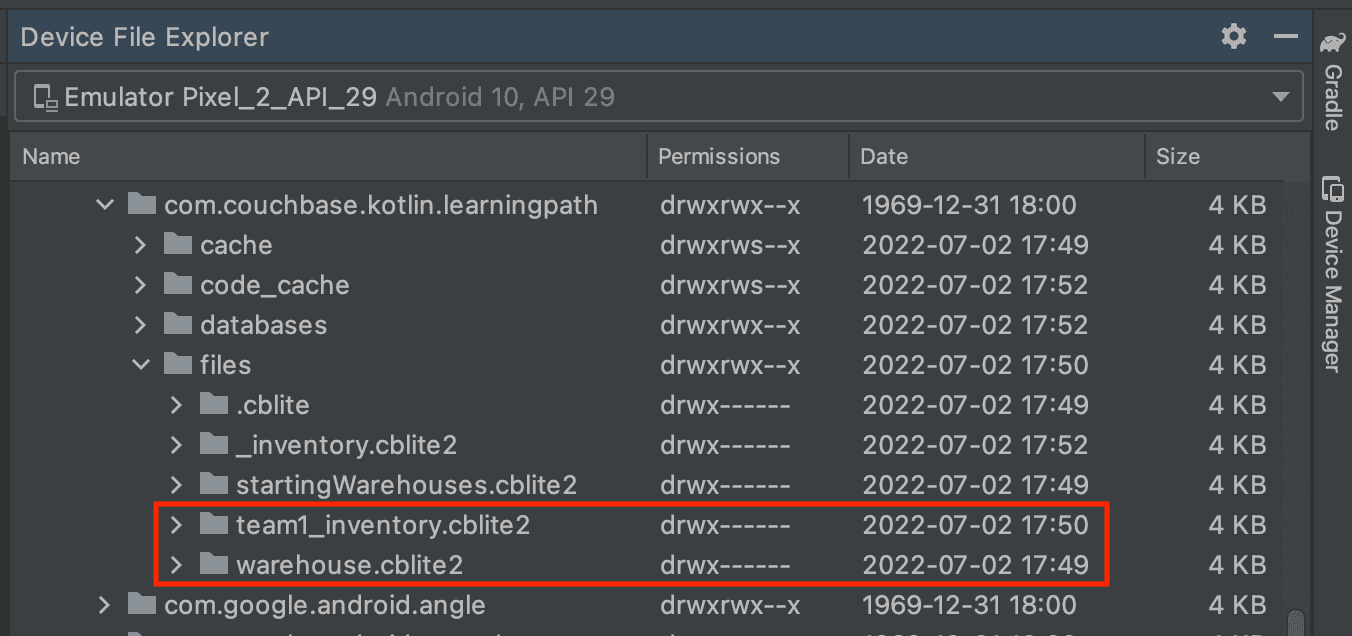Select the code_cache row name
This screenshot has width=1352, height=636.
(275, 285)
